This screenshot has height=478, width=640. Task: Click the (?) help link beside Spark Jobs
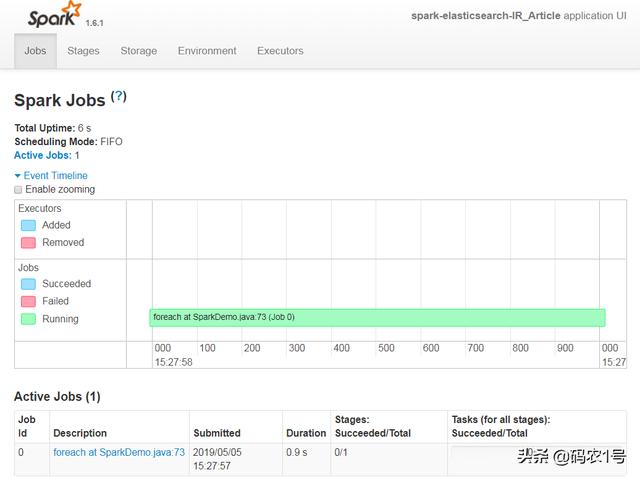[x=119, y=97]
